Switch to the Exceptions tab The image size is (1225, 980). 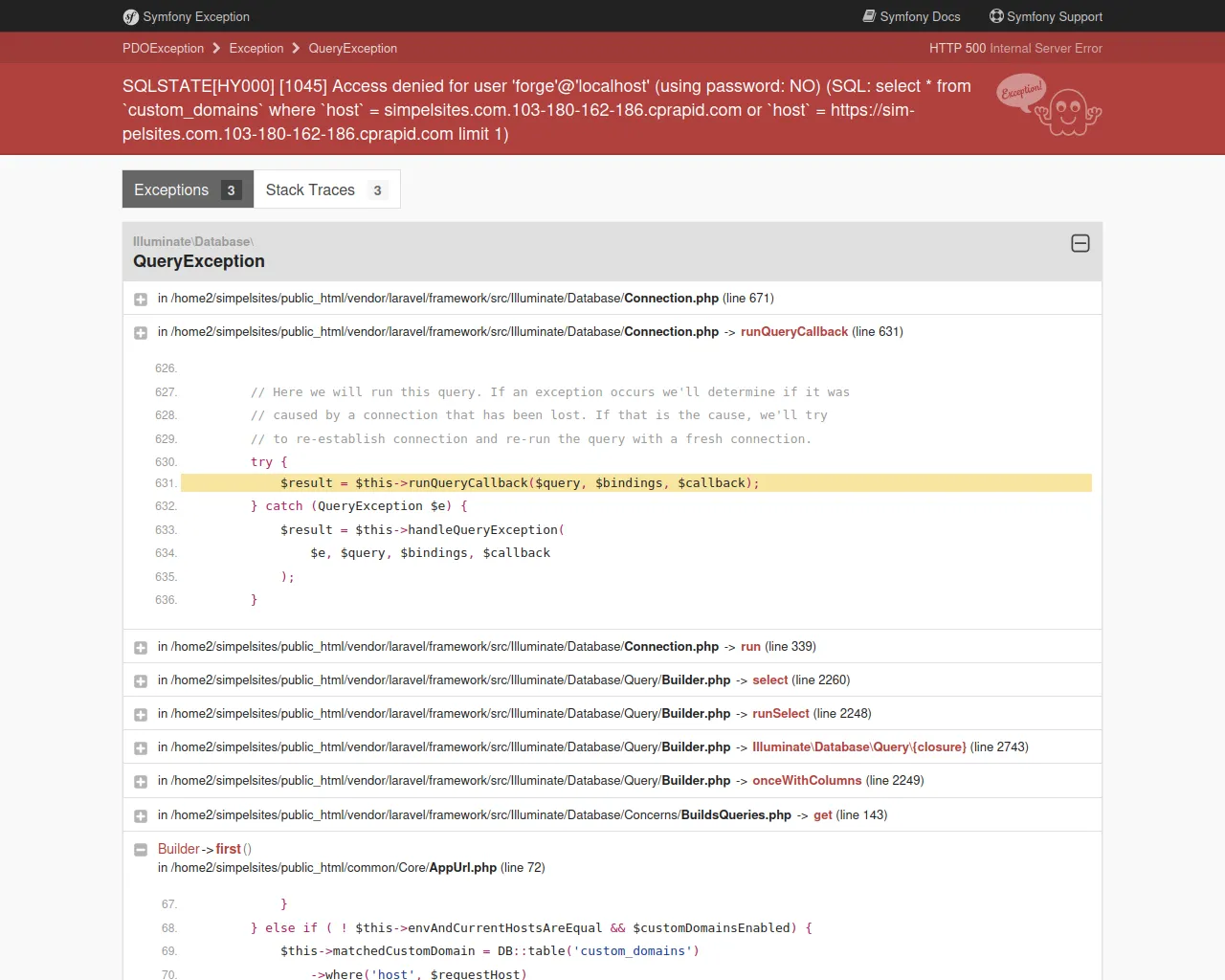click(188, 189)
